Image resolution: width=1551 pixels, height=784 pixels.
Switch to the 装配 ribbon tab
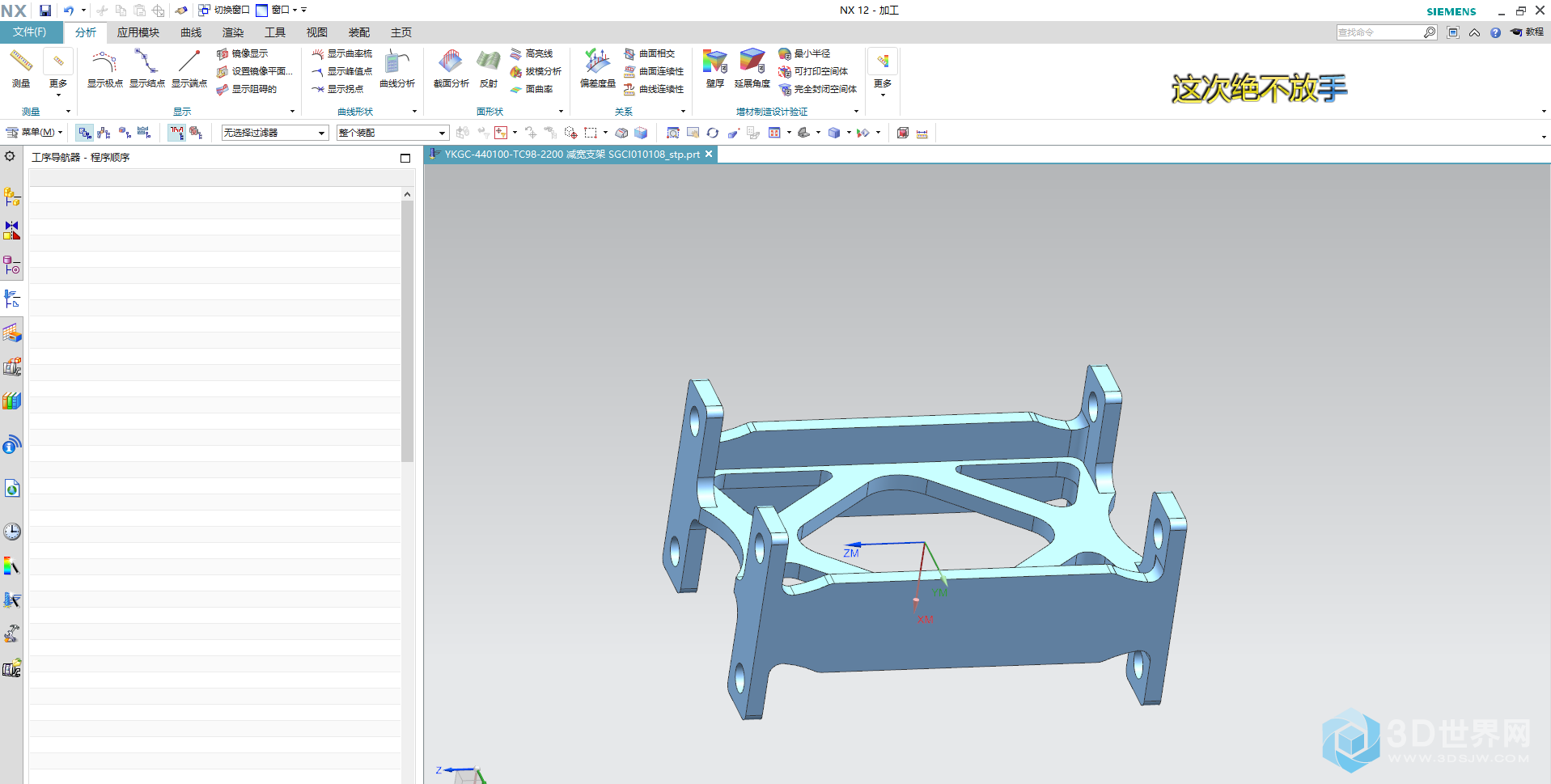click(359, 32)
